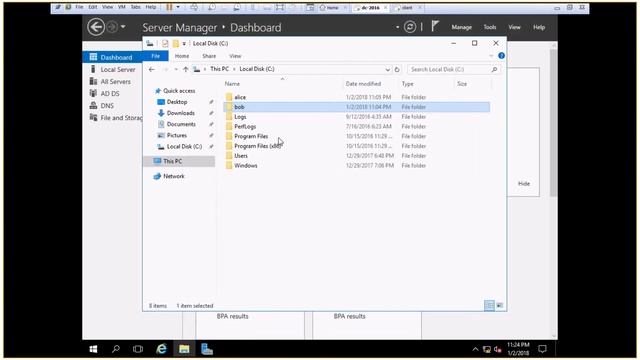640x360 pixels.
Task: Select Pictures in navigation pane
Action: tap(177, 135)
